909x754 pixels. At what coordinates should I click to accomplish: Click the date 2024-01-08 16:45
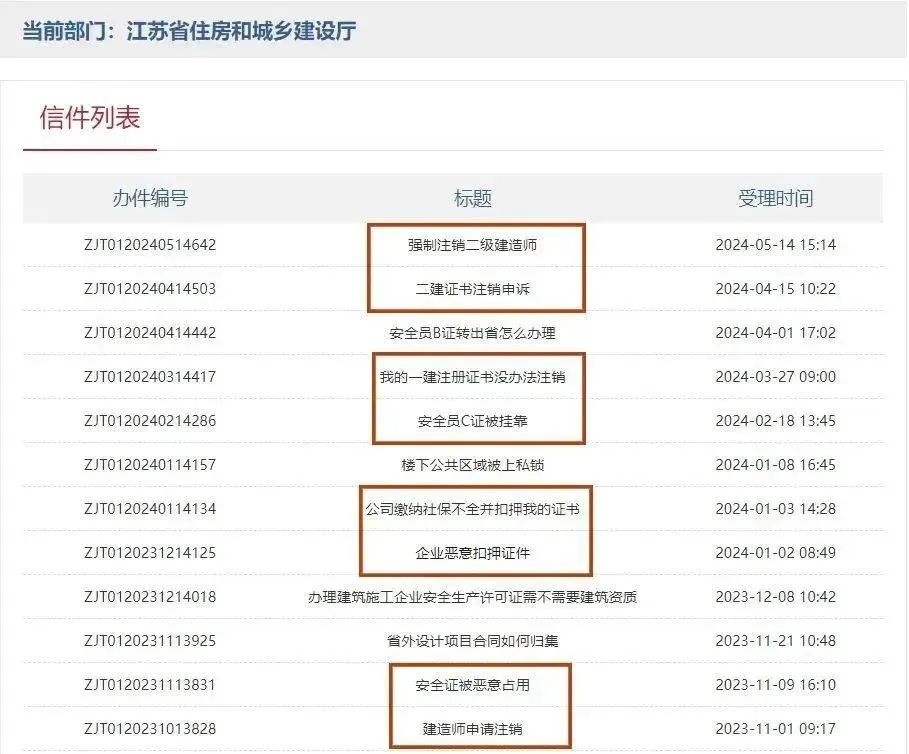(776, 465)
